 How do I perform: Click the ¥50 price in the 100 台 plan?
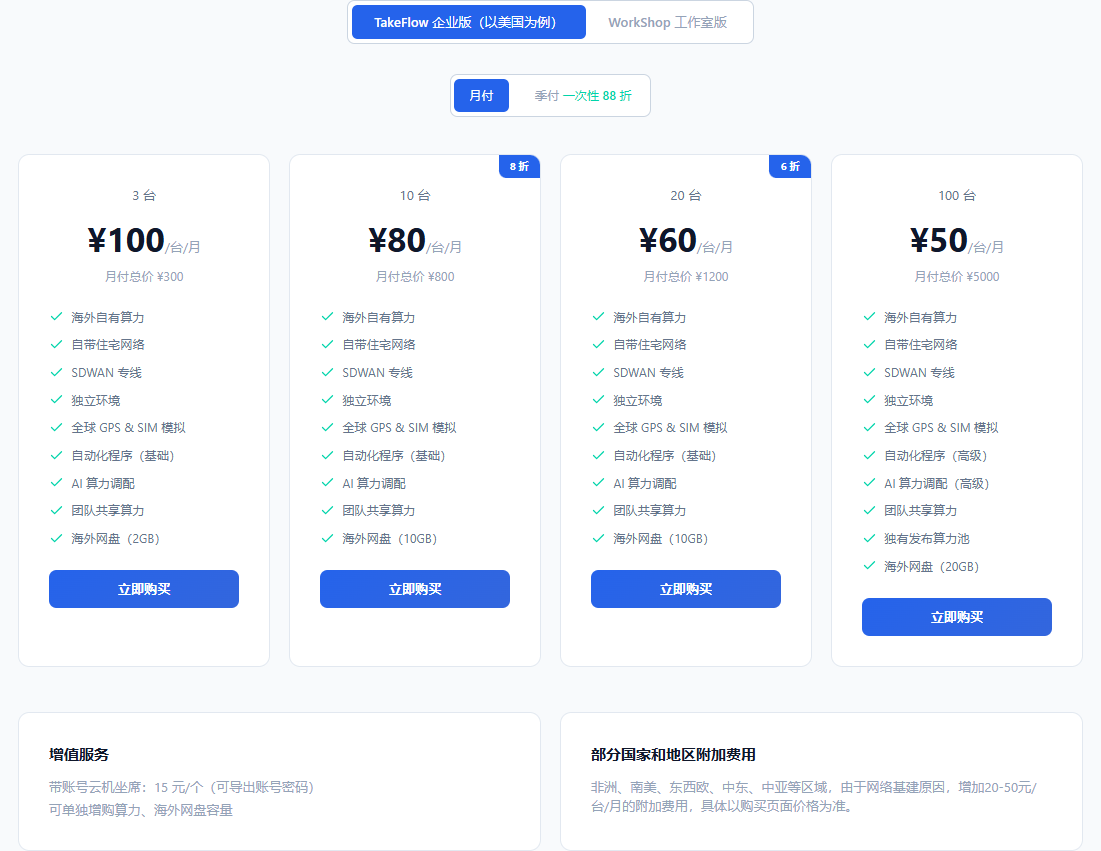pos(939,241)
